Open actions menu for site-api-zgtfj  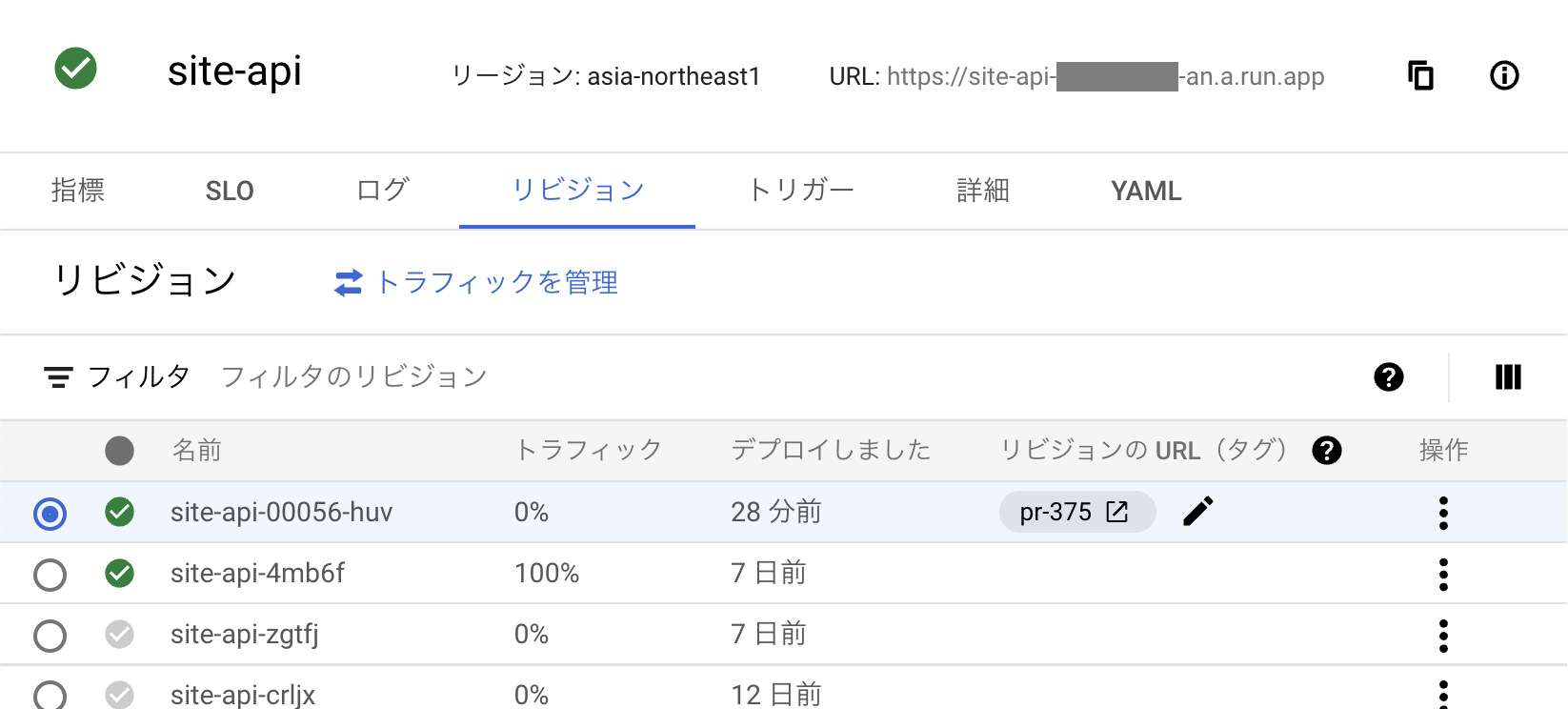1444,634
